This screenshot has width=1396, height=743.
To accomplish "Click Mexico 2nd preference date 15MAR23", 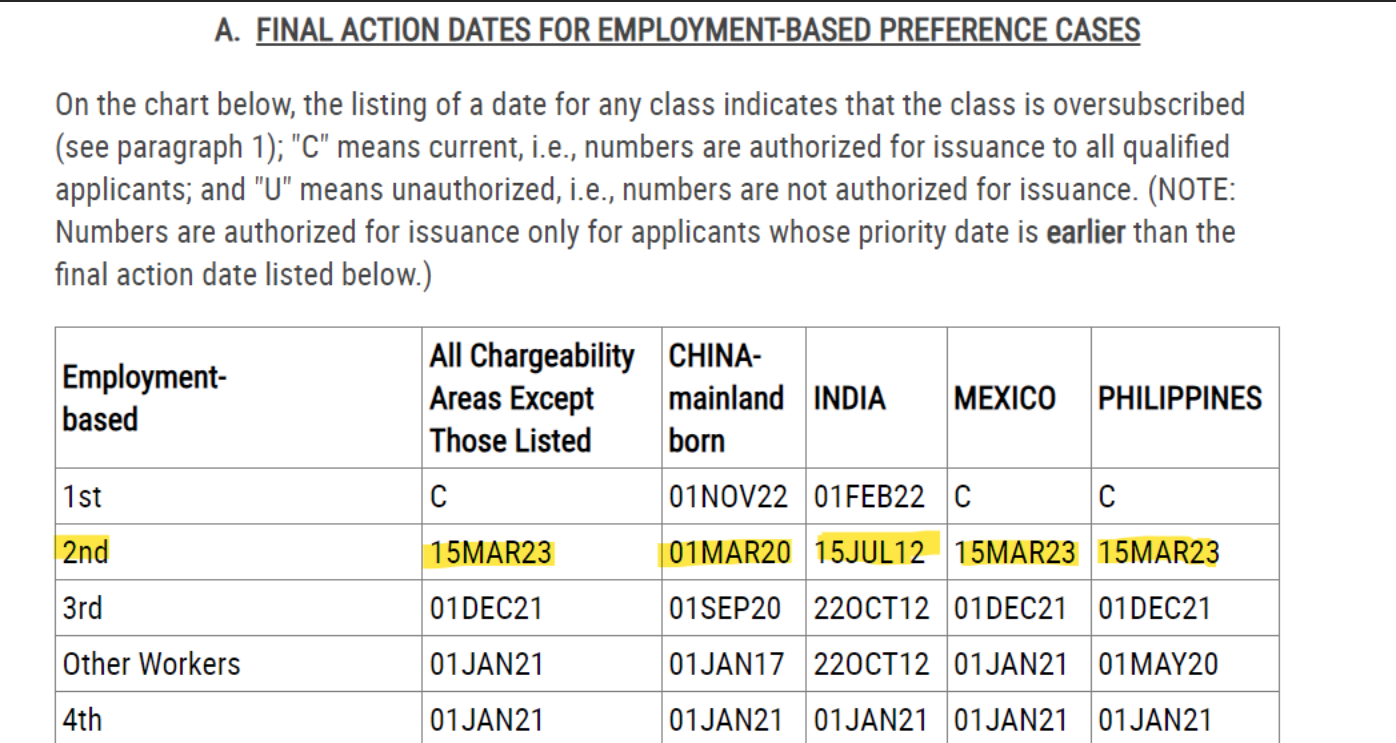I will point(1016,553).
